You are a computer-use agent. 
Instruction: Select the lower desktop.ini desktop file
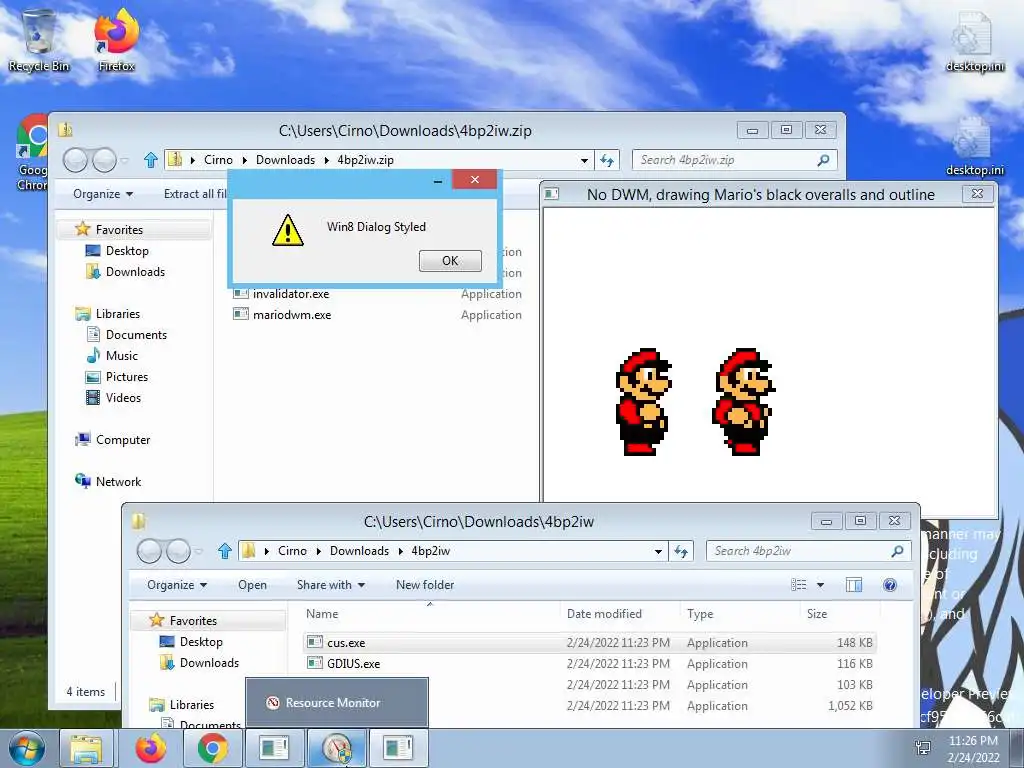974,145
